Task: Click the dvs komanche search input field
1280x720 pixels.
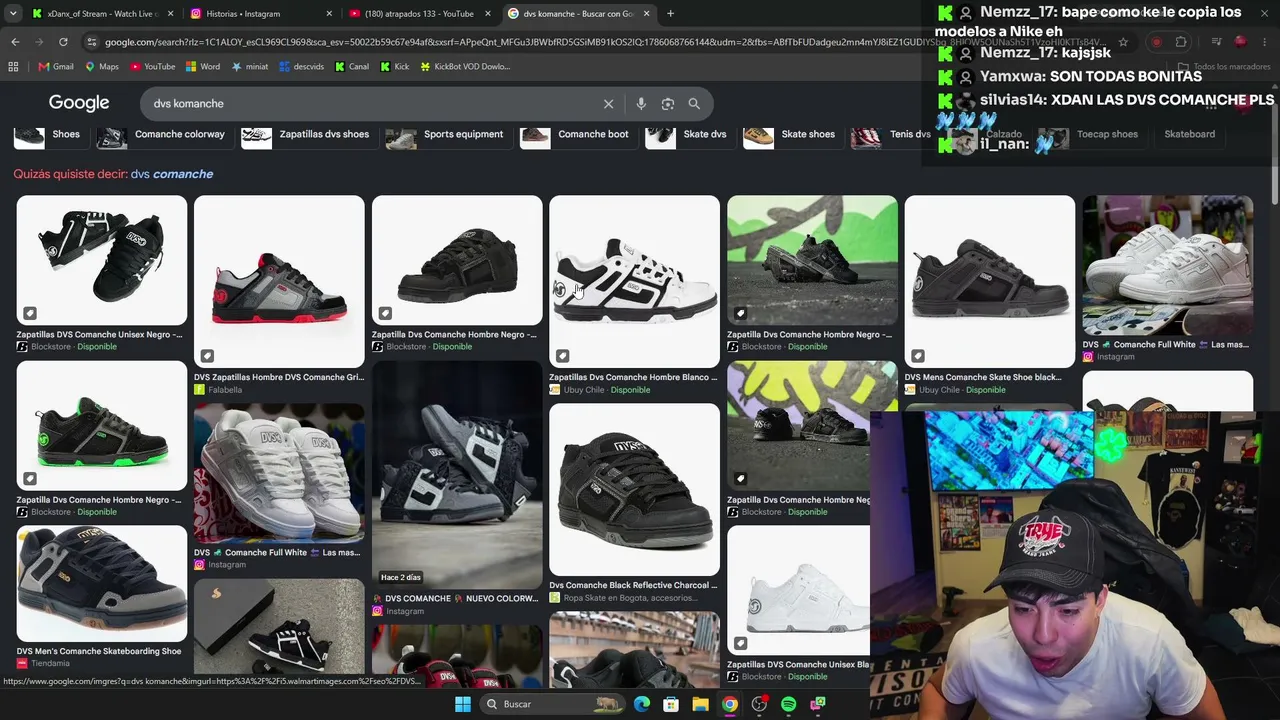Action: pyautogui.click(x=370, y=104)
